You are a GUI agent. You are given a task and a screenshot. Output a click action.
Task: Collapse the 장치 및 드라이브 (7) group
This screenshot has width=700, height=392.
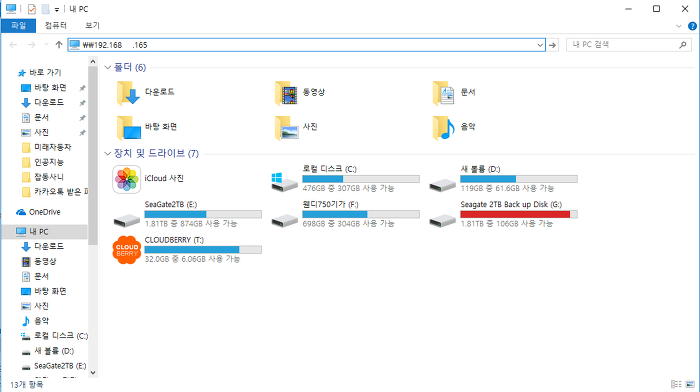click(x=107, y=154)
